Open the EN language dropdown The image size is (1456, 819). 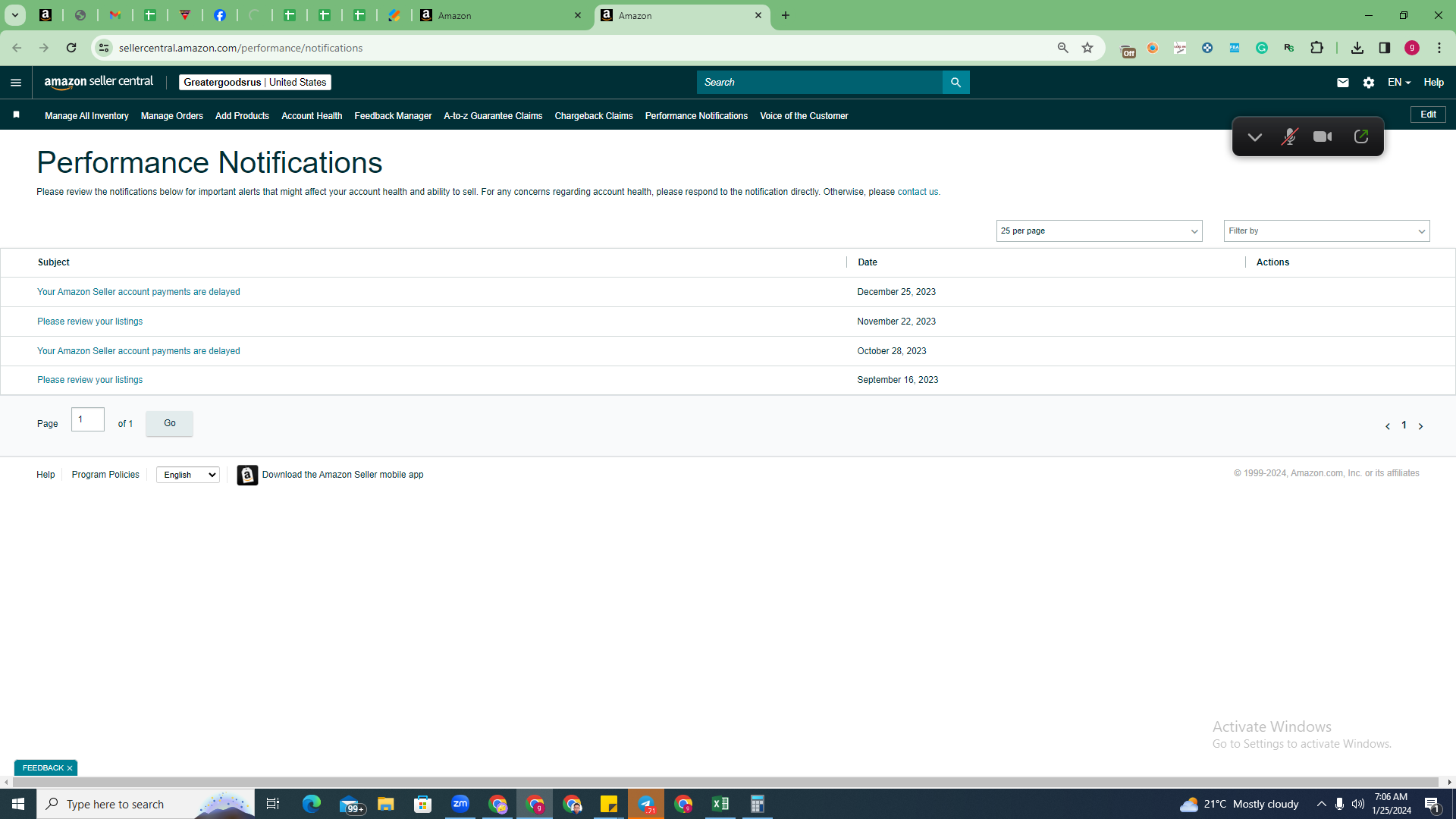[1399, 83]
